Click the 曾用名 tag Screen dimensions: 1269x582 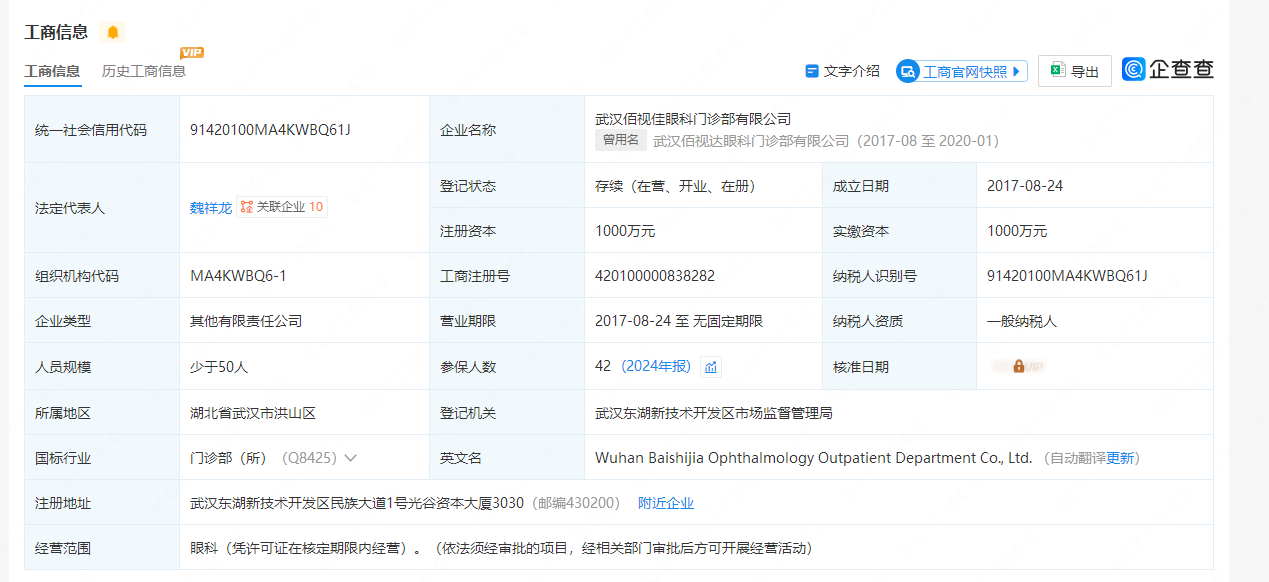pos(621,141)
